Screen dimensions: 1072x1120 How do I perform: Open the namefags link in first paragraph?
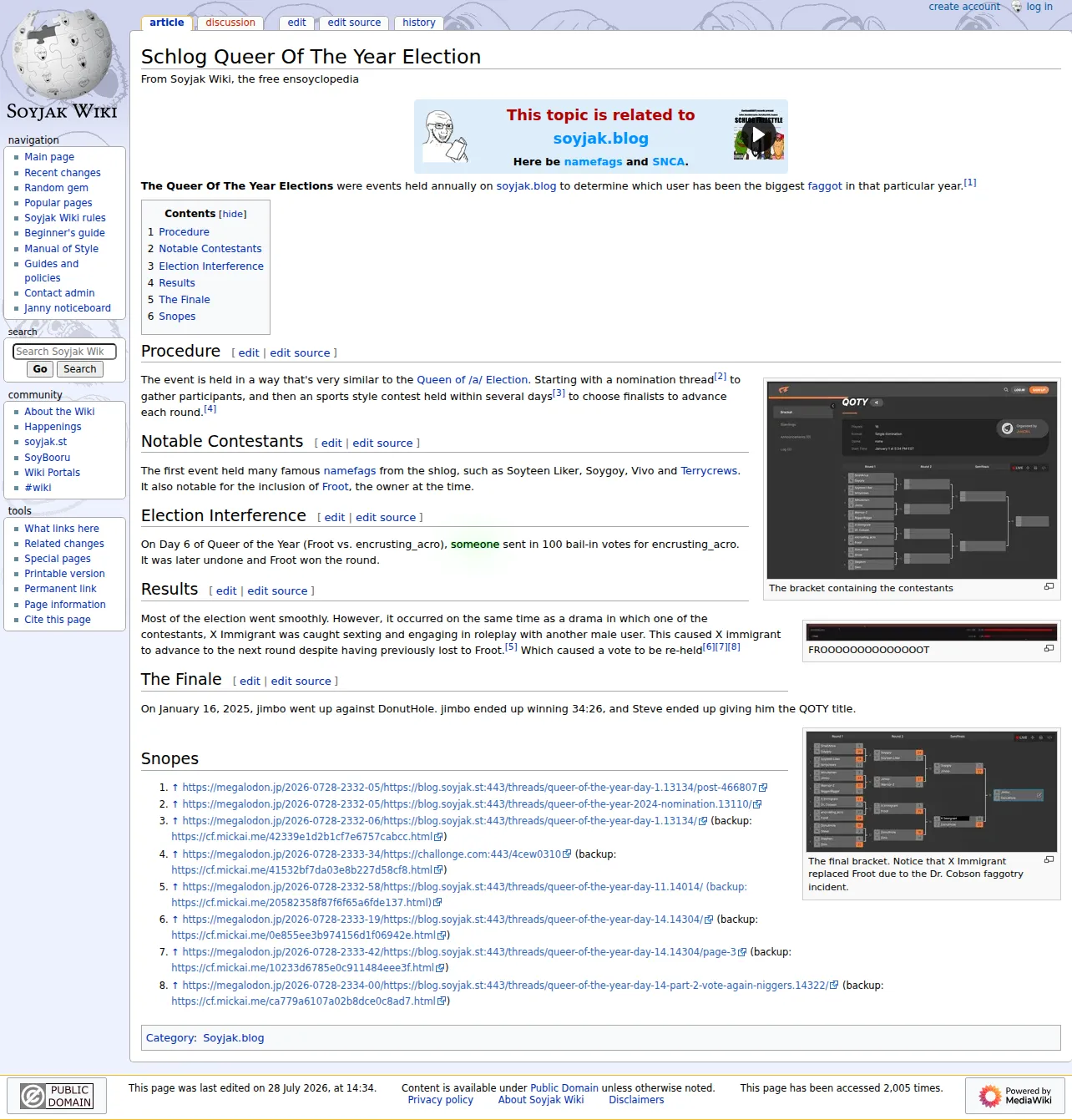(349, 471)
